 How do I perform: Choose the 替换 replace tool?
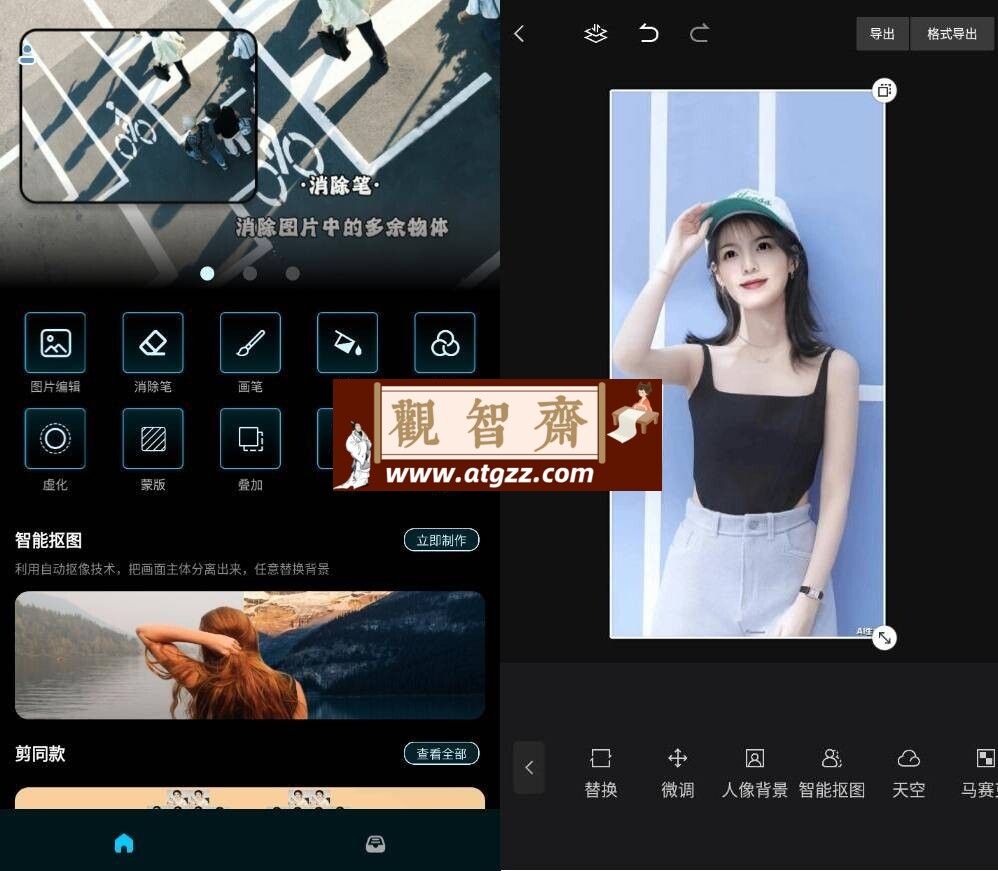pyautogui.click(x=601, y=773)
